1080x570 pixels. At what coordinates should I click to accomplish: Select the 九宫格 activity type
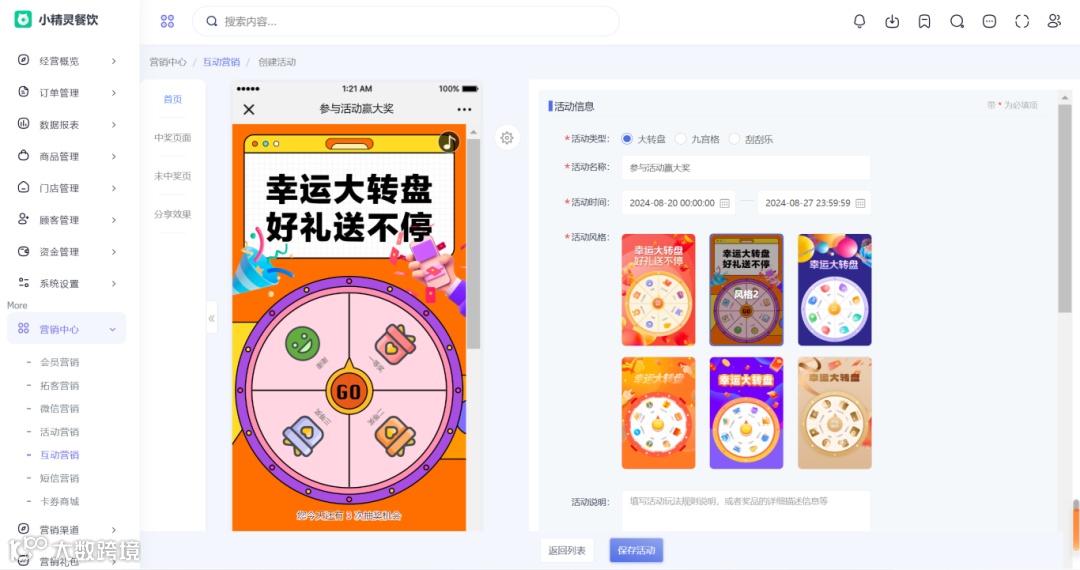point(697,139)
